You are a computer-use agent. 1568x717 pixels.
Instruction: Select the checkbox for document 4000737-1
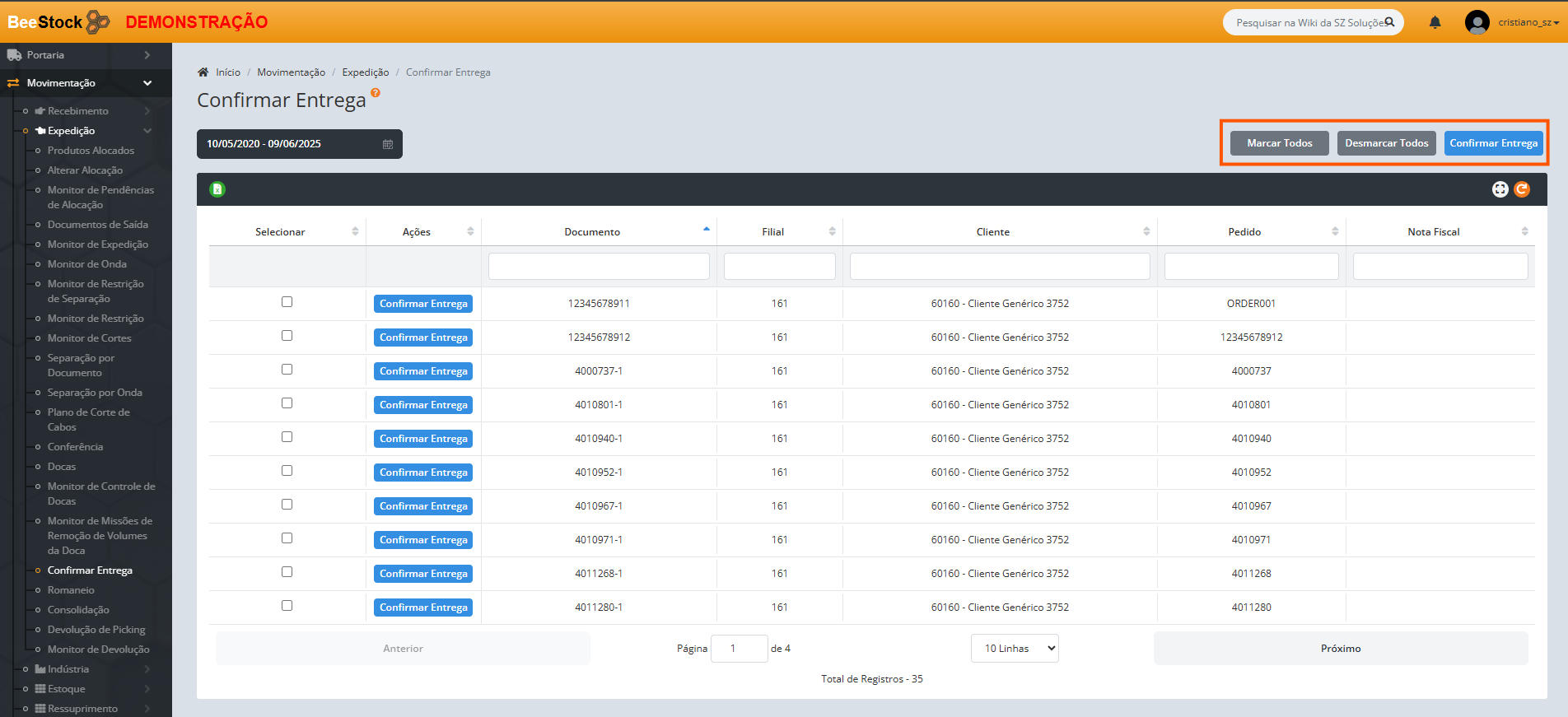[x=287, y=370]
